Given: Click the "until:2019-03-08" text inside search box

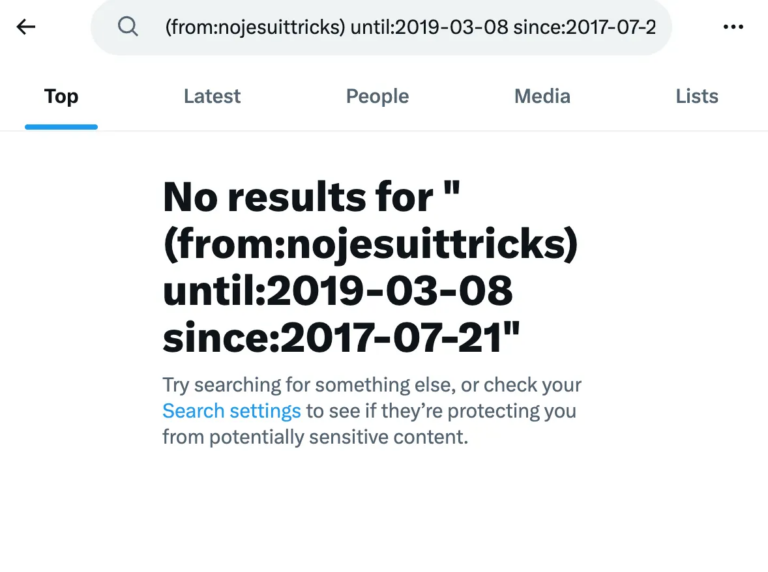Looking at the screenshot, I should point(429,27).
